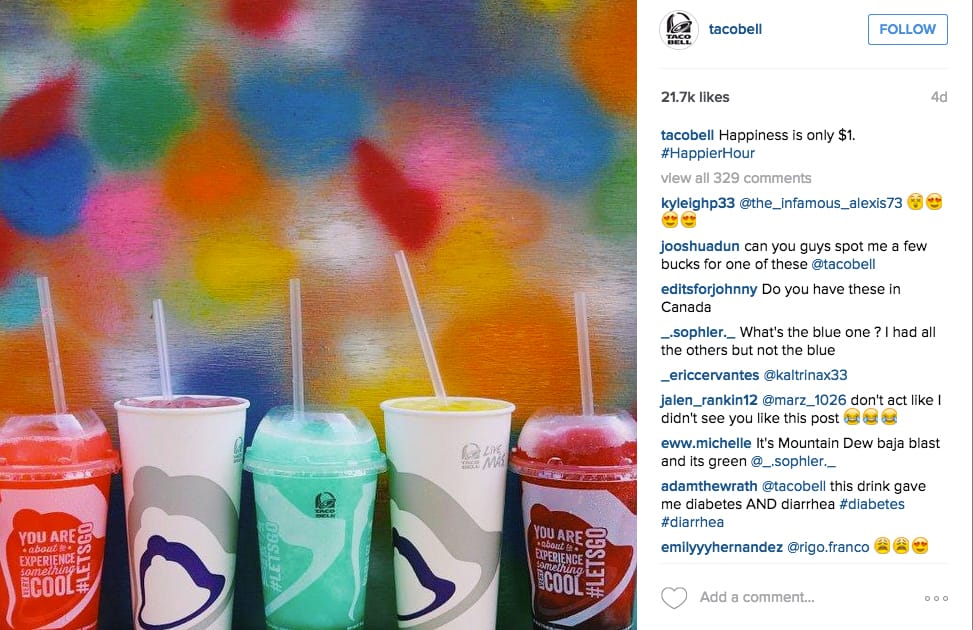Expand view all 329 comments
The image size is (973, 630).
click(736, 178)
